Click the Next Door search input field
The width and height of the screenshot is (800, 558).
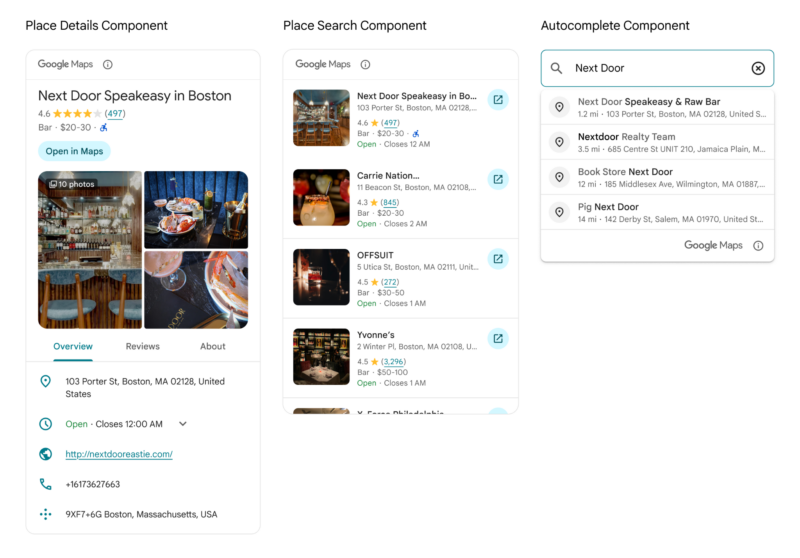(x=657, y=68)
